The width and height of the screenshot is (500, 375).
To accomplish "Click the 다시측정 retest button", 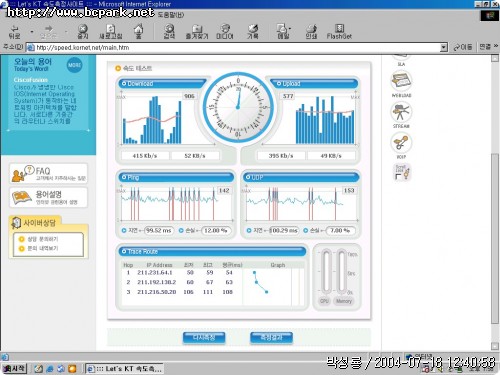I will click(204, 338).
